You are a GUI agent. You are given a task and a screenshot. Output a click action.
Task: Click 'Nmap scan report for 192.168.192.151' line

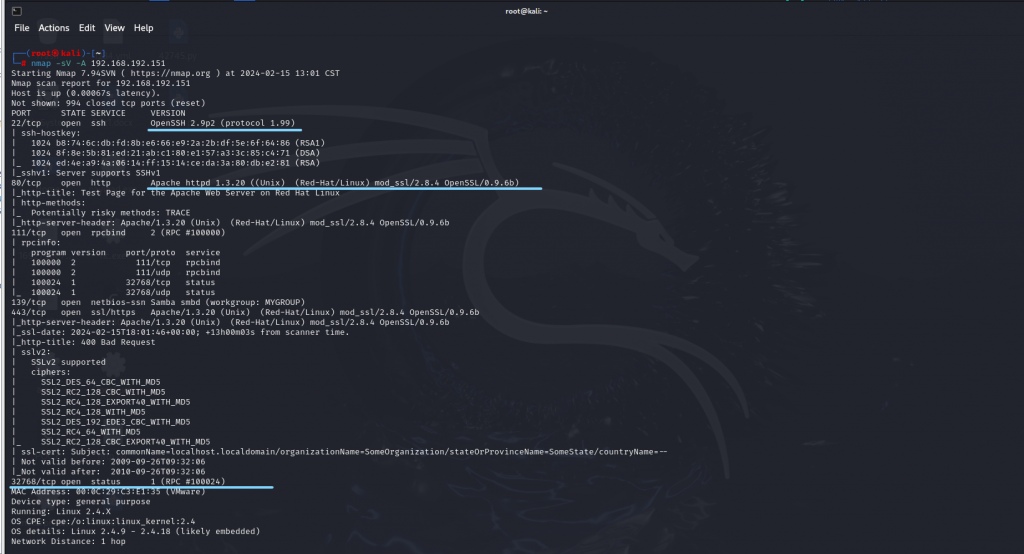click(x=101, y=83)
